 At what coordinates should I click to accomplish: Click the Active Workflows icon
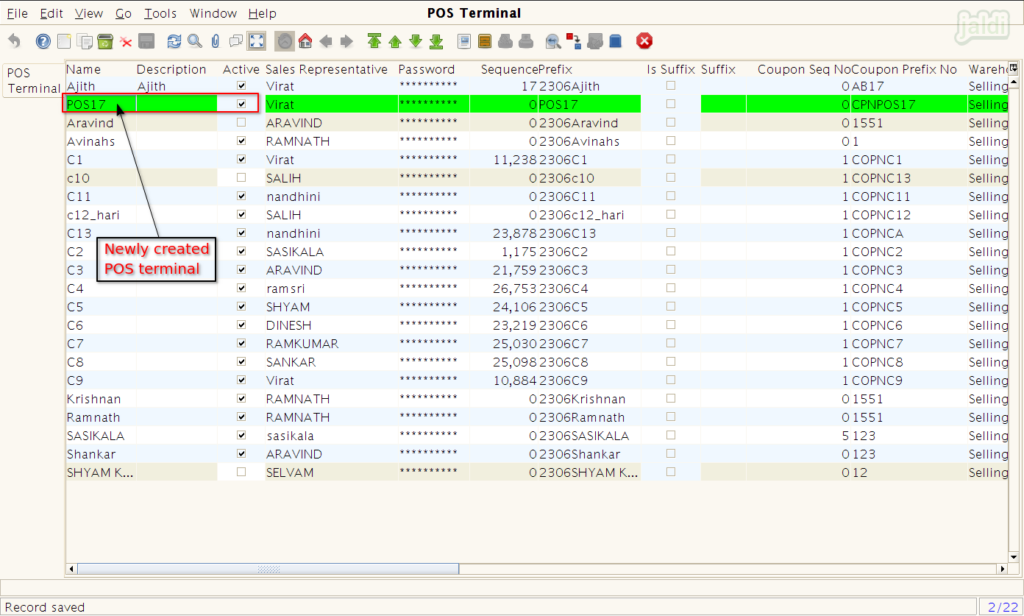573,41
